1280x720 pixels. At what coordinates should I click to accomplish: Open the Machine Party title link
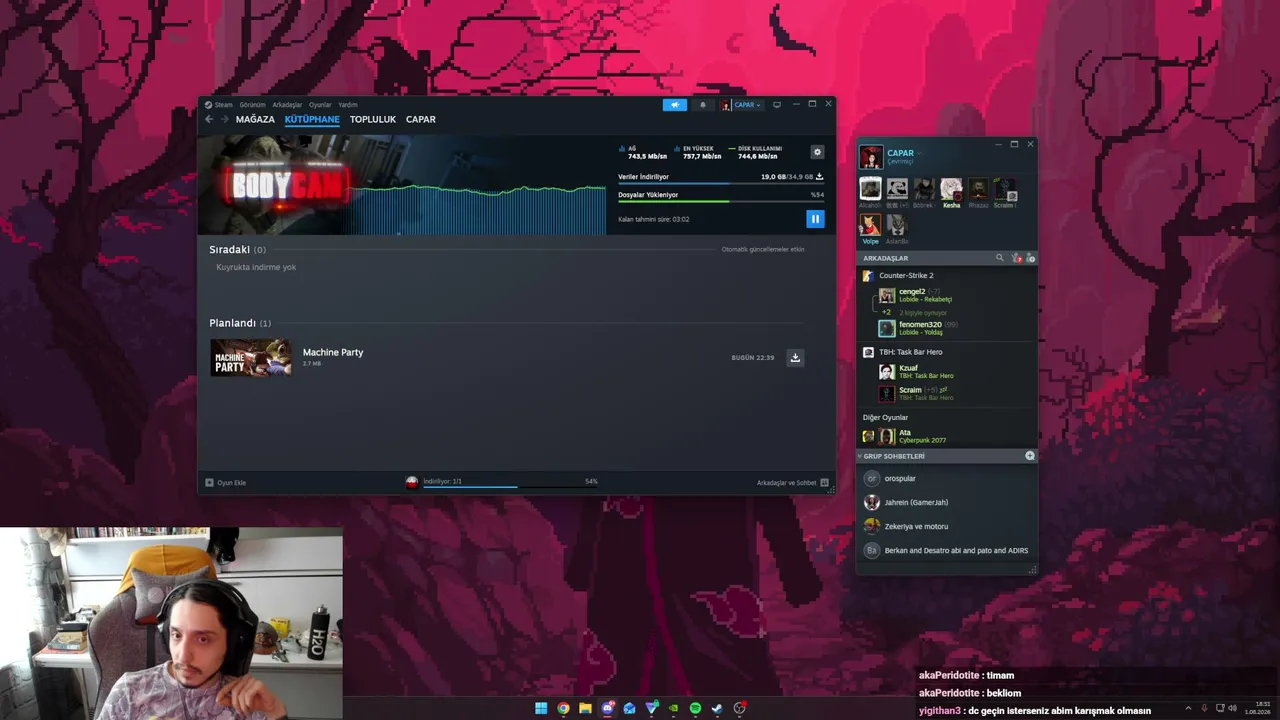[x=333, y=352]
